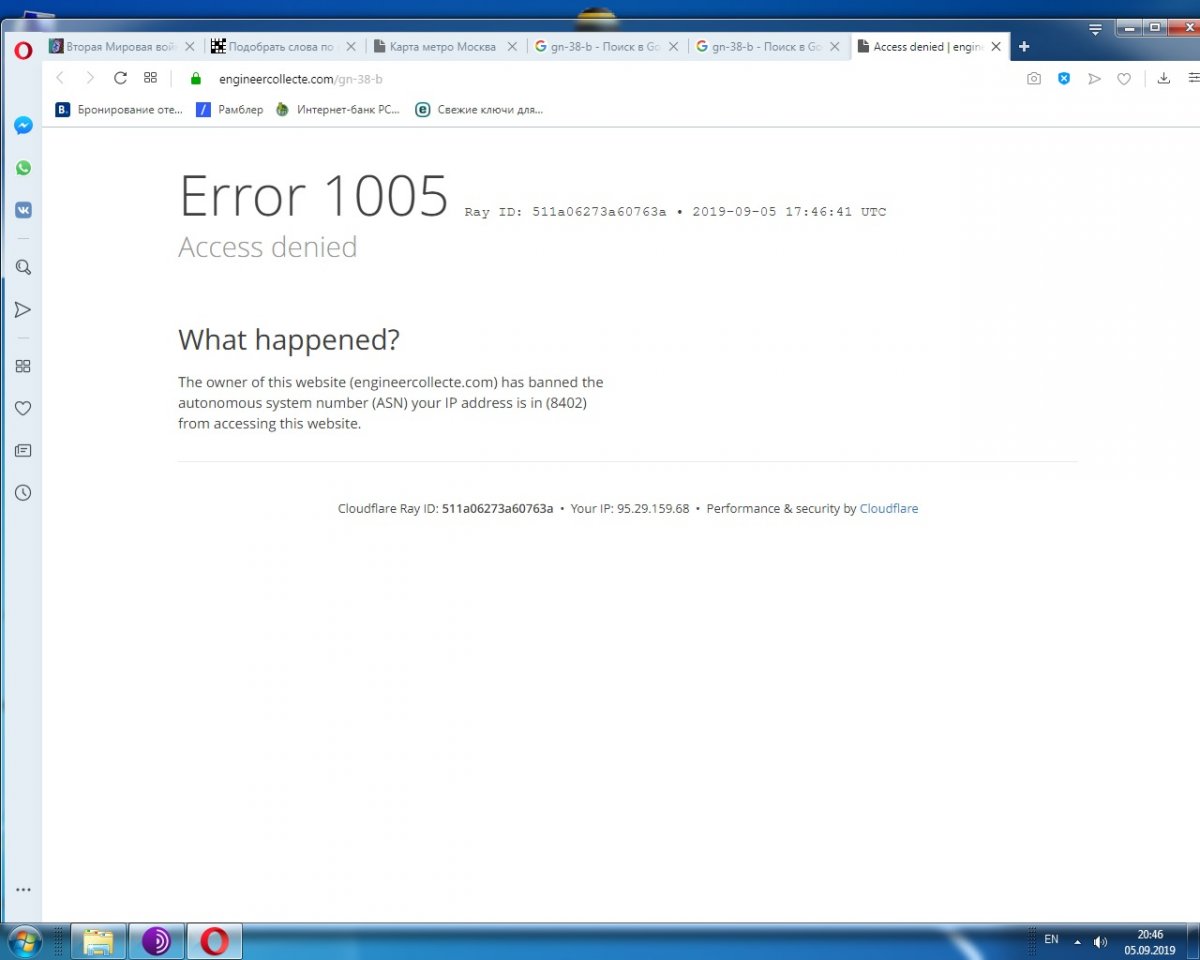Close the Подобрать слова tab
Viewport: 1200px width, 960px height.
351,47
